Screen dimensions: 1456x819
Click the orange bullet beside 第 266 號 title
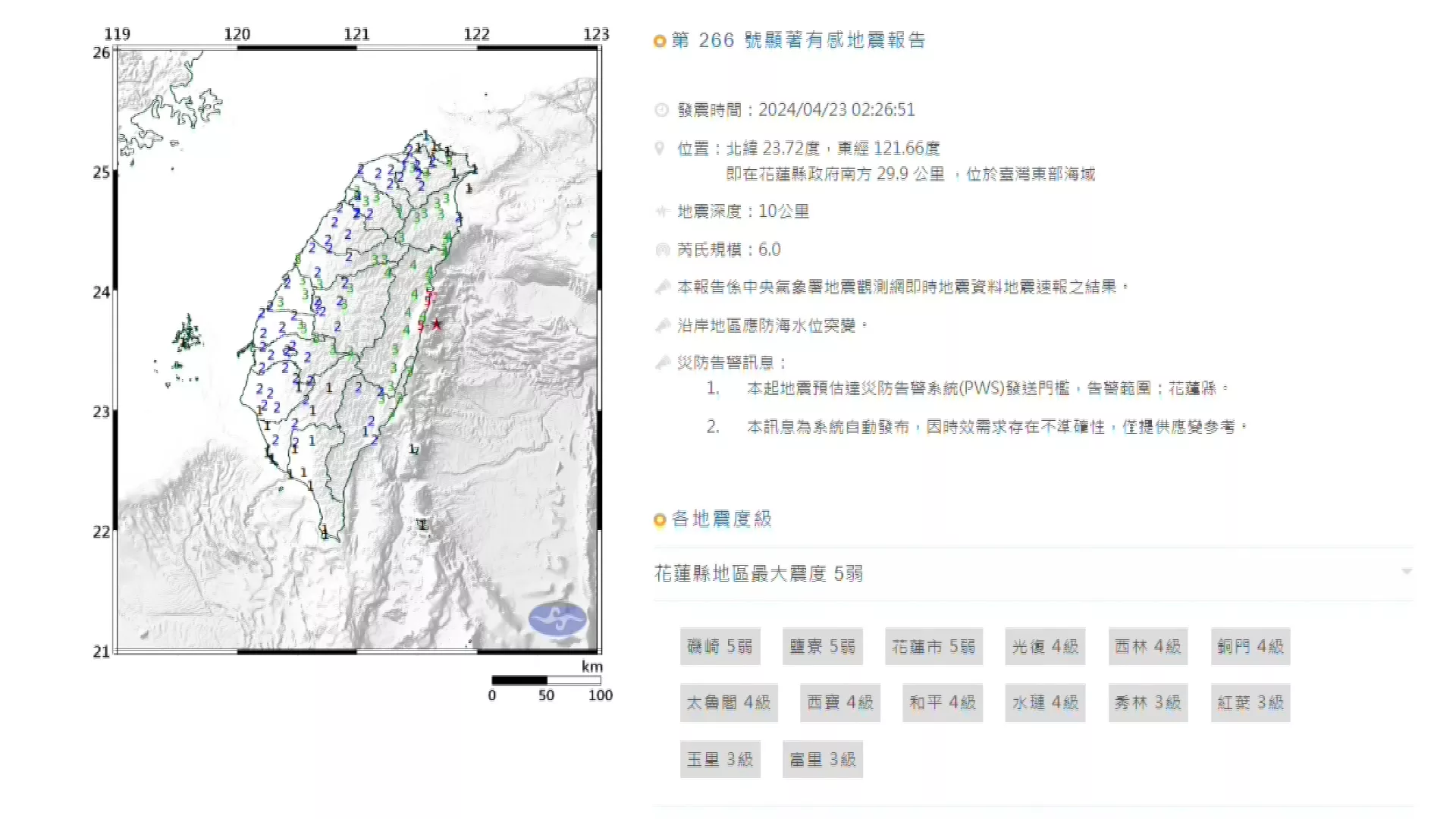660,41
